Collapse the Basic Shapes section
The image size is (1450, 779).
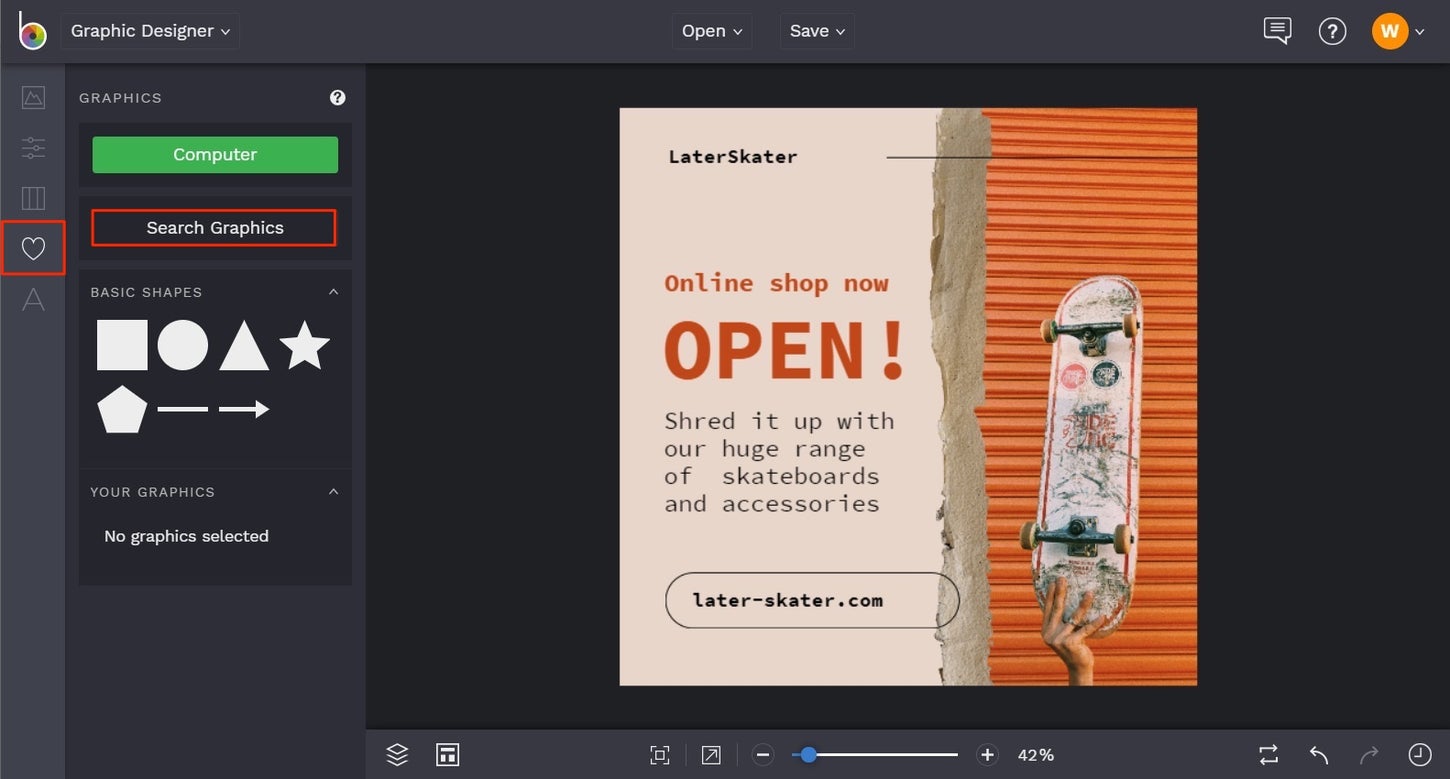pos(334,291)
